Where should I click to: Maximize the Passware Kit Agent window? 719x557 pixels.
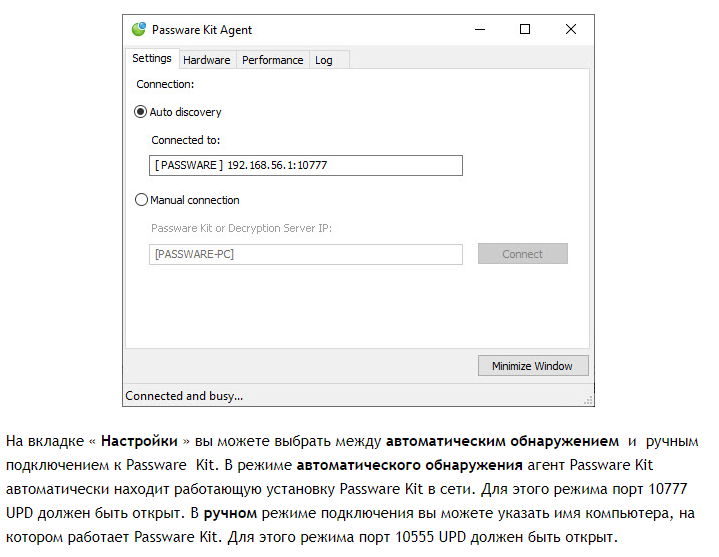(x=525, y=30)
